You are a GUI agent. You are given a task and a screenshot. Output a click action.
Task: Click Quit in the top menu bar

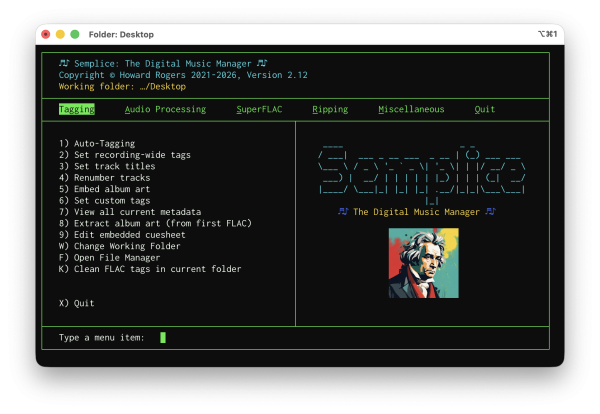click(484, 109)
